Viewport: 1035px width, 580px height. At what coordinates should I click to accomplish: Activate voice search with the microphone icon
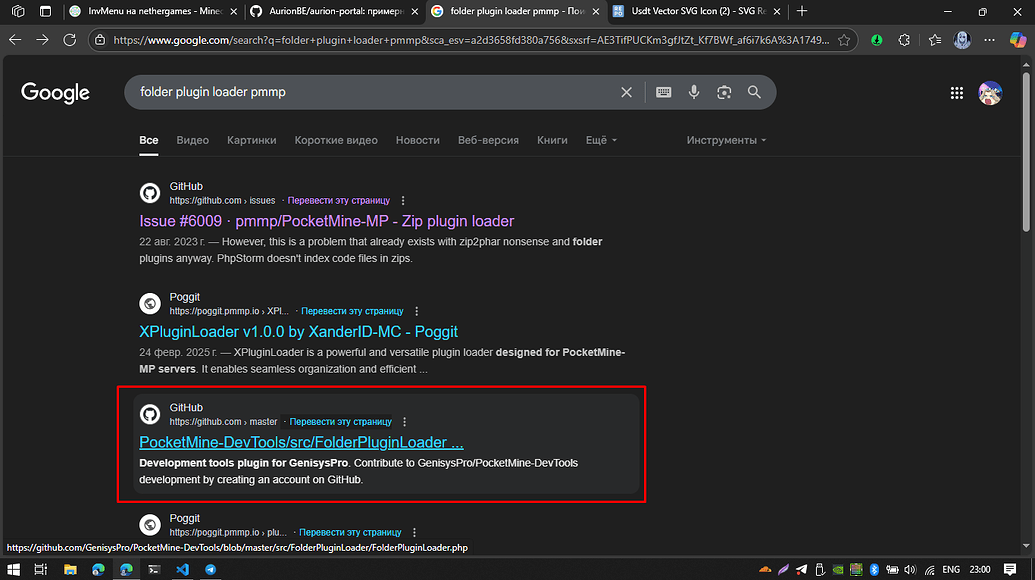click(x=694, y=91)
